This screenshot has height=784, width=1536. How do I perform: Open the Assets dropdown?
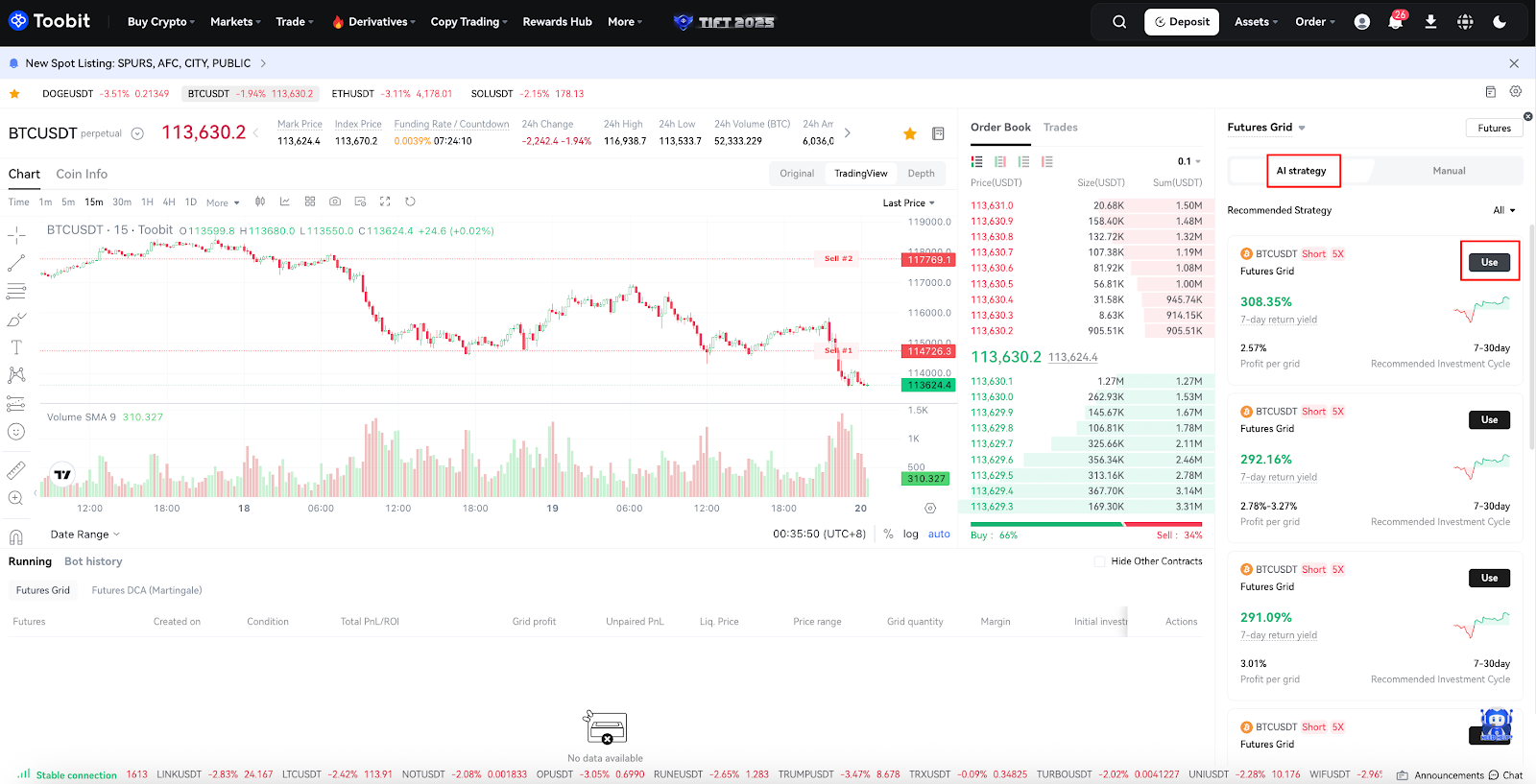1256,22
